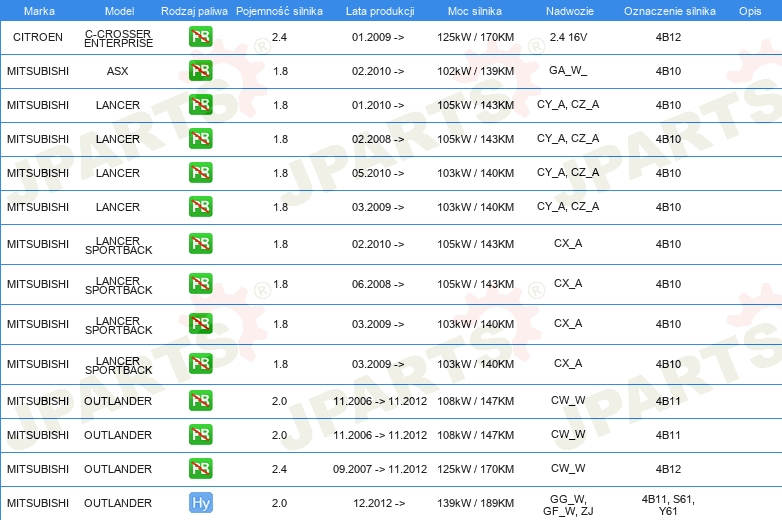Click petrol icon in Lancer 02.2008 row

[x=200, y=139]
